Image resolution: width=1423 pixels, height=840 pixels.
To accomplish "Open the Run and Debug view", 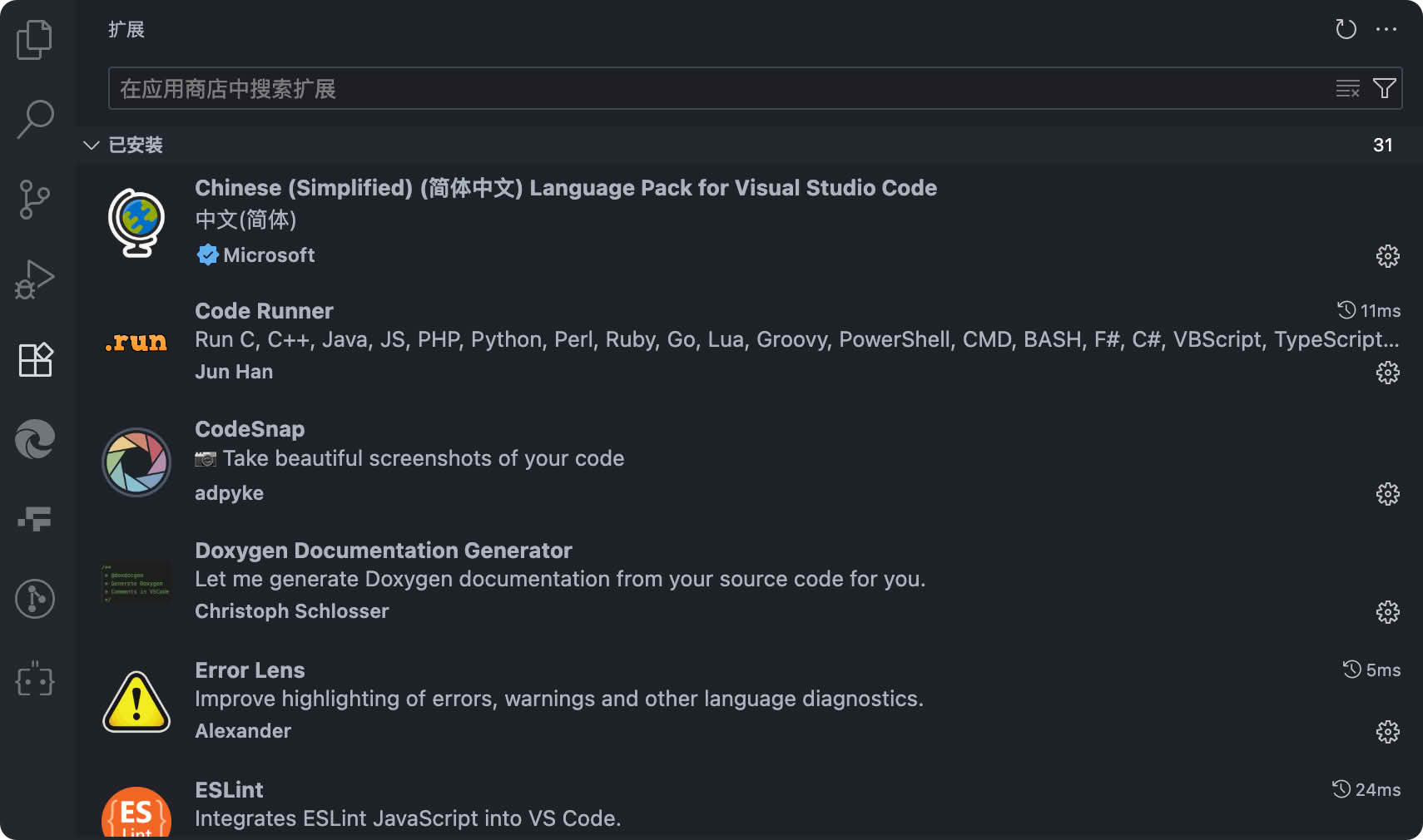I will coord(35,279).
